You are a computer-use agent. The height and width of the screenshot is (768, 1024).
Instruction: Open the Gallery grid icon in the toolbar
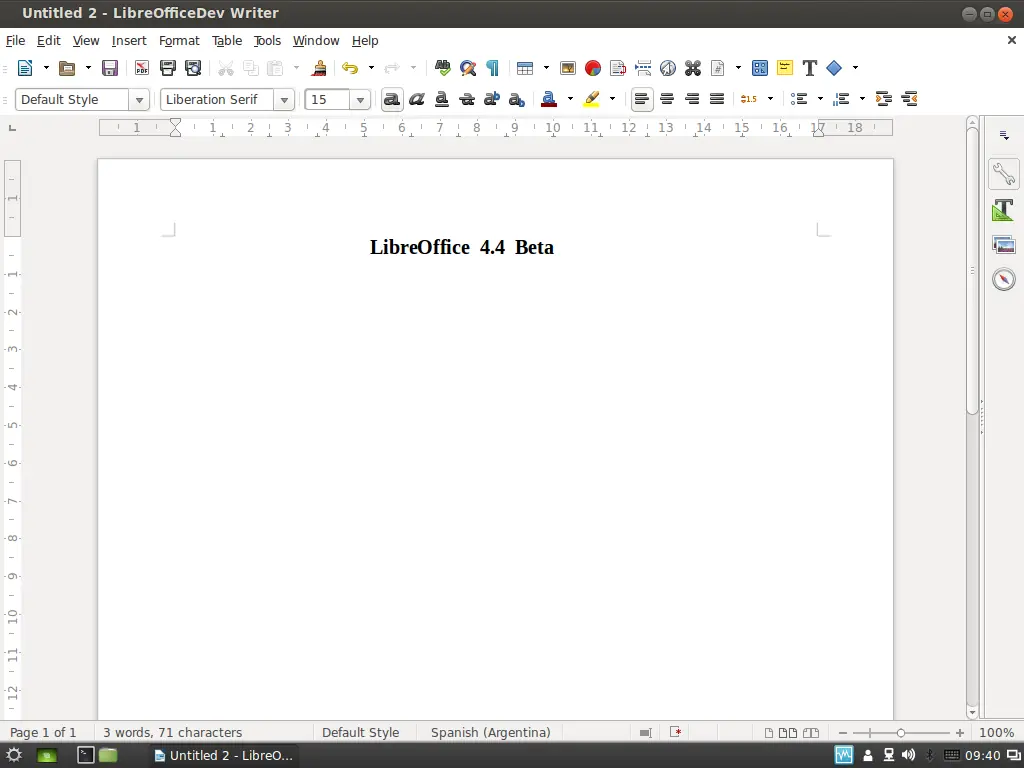click(760, 68)
